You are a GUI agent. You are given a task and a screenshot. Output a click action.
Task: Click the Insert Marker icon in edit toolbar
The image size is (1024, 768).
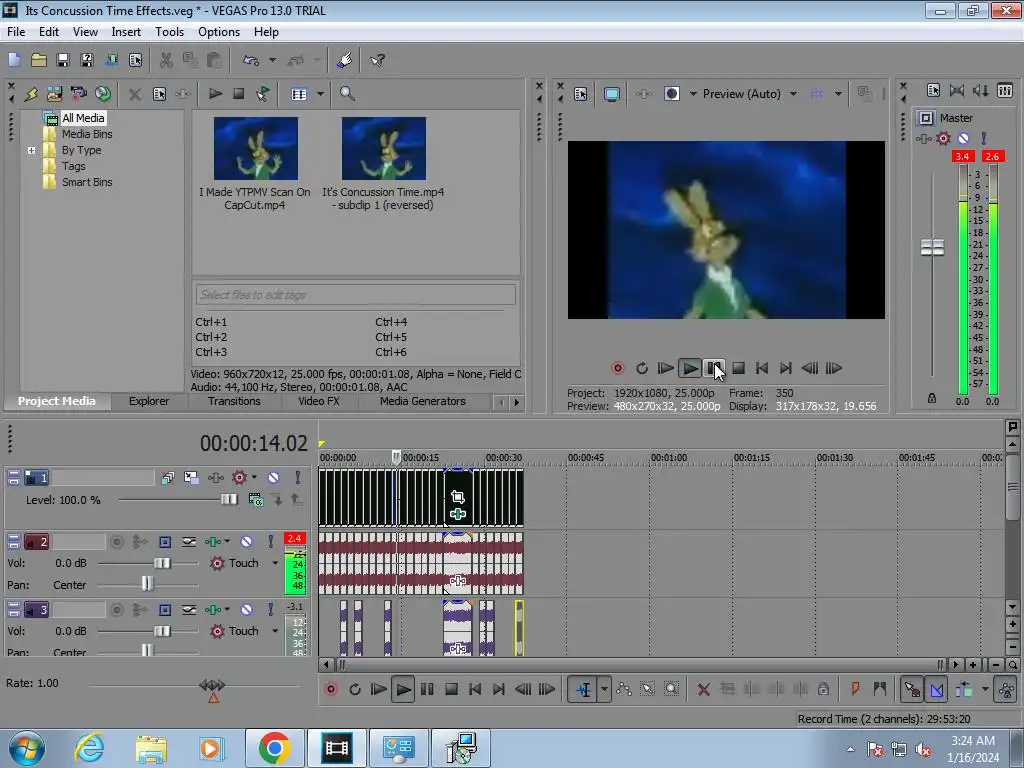click(855, 689)
